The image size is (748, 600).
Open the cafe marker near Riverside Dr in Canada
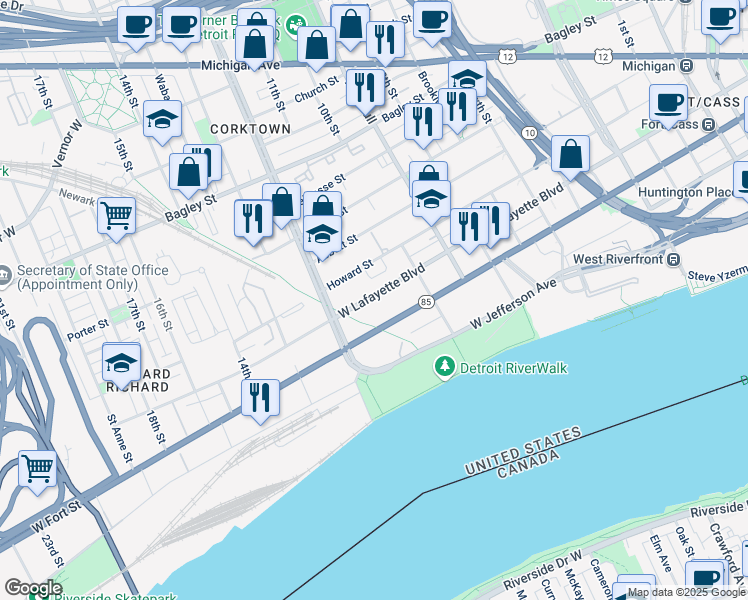(x=705, y=579)
